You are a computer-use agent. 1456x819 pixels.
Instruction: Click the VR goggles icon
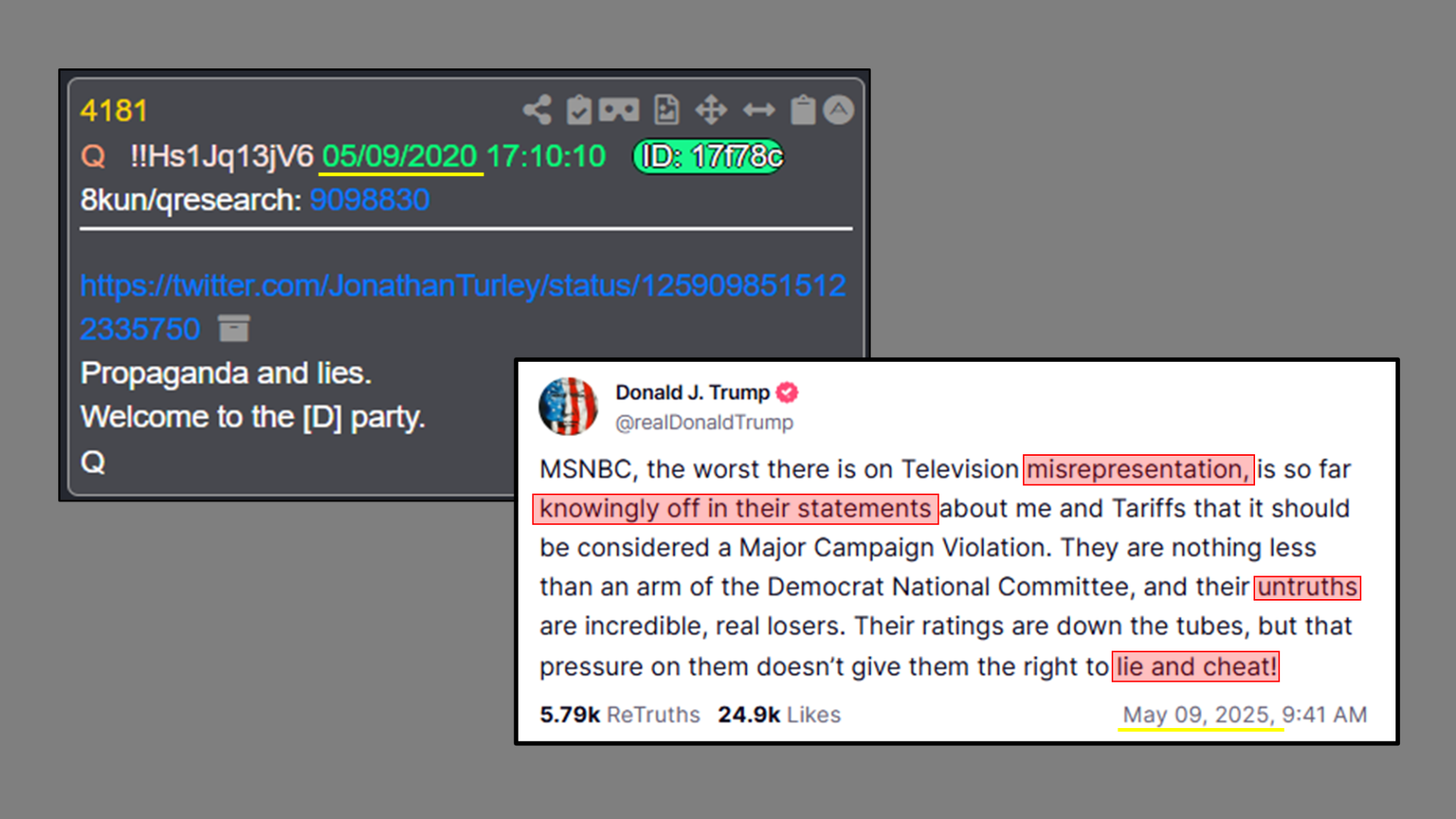coord(619,111)
